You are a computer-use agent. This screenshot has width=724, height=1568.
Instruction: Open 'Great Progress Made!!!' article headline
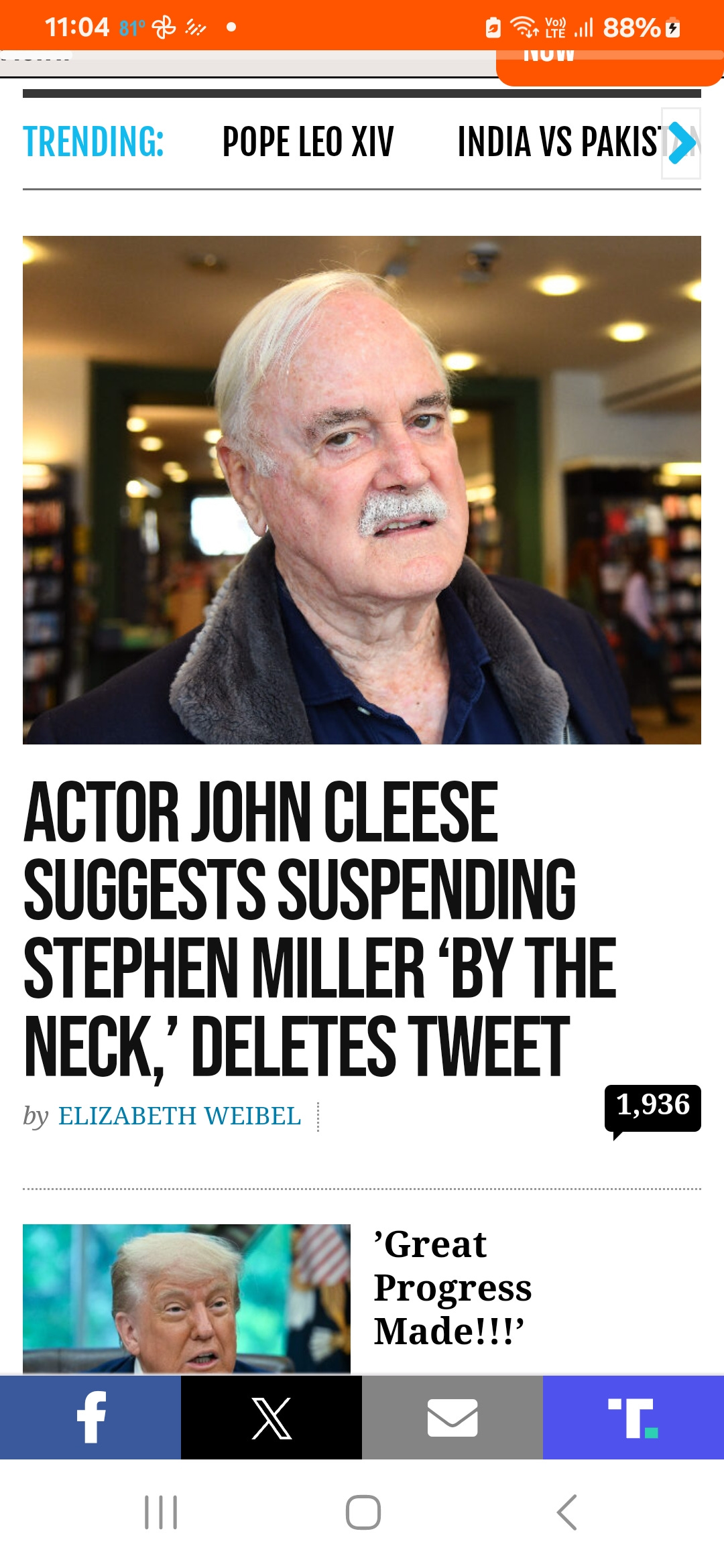point(452,1287)
